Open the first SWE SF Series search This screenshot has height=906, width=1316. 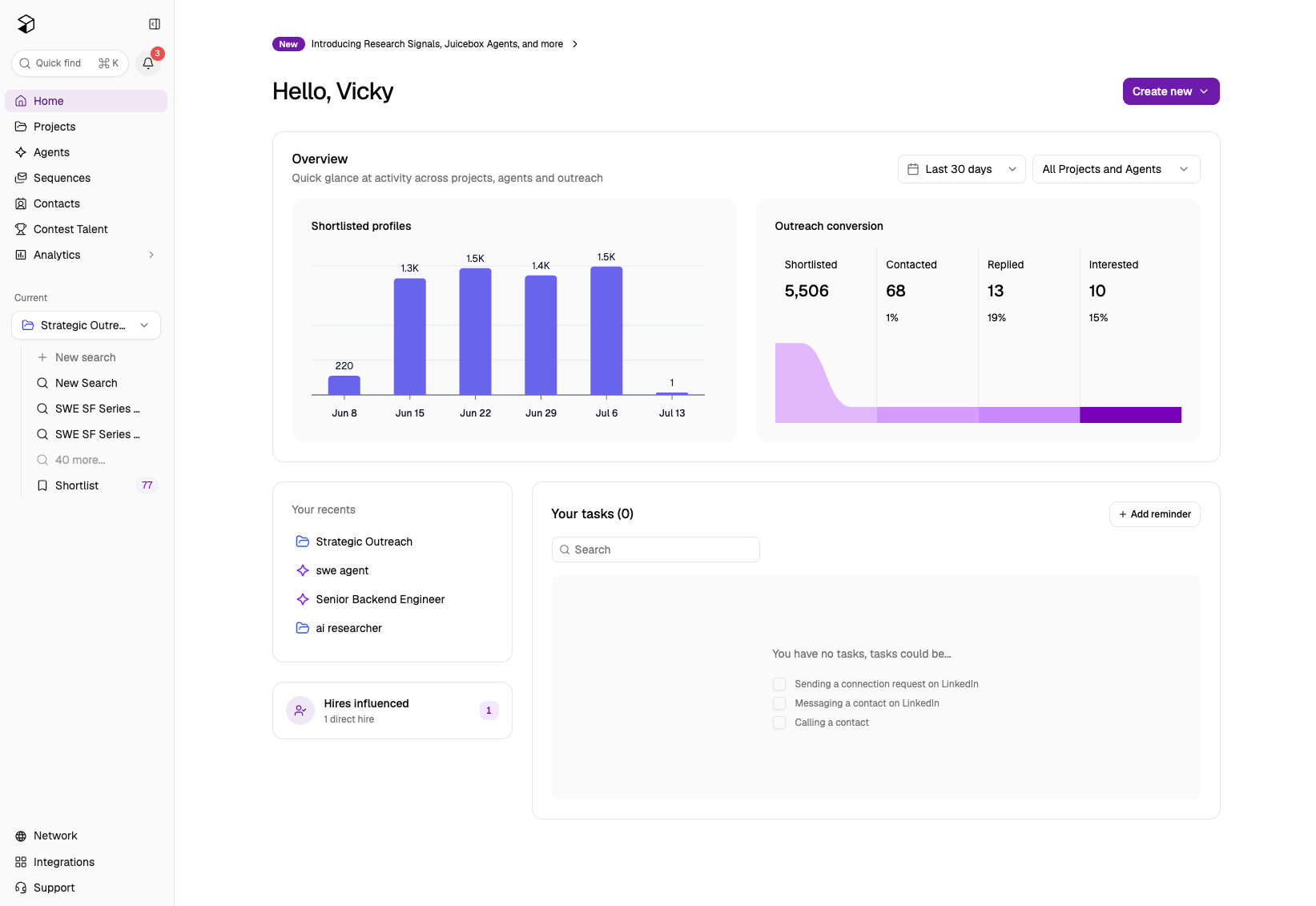pos(96,409)
